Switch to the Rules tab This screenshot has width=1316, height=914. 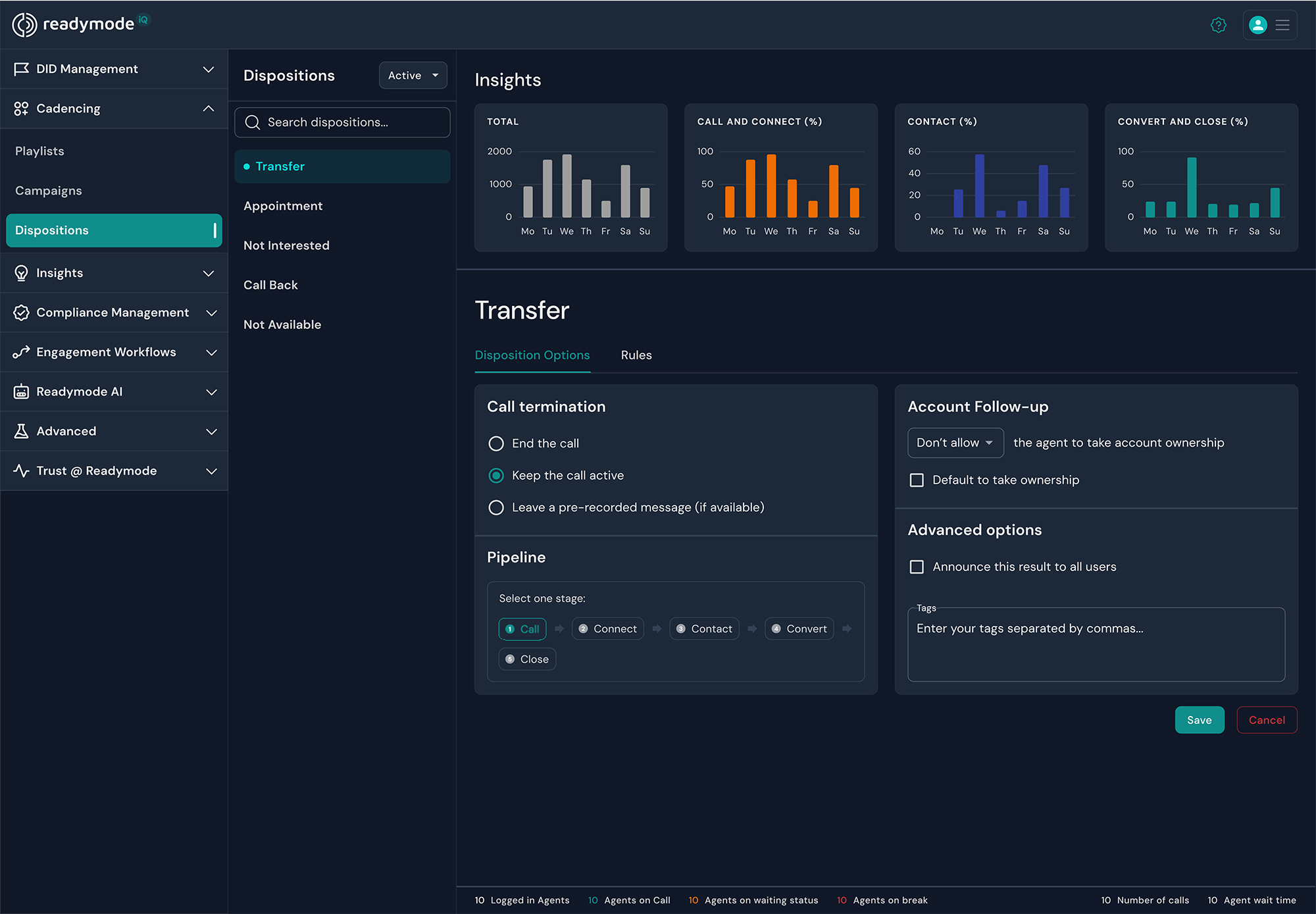636,355
